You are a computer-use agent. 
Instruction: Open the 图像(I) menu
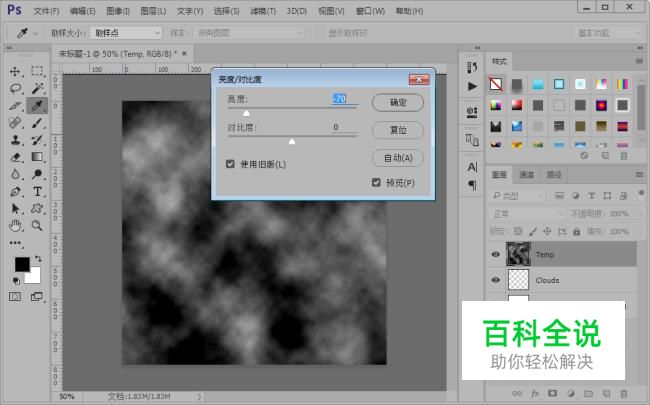(118, 11)
